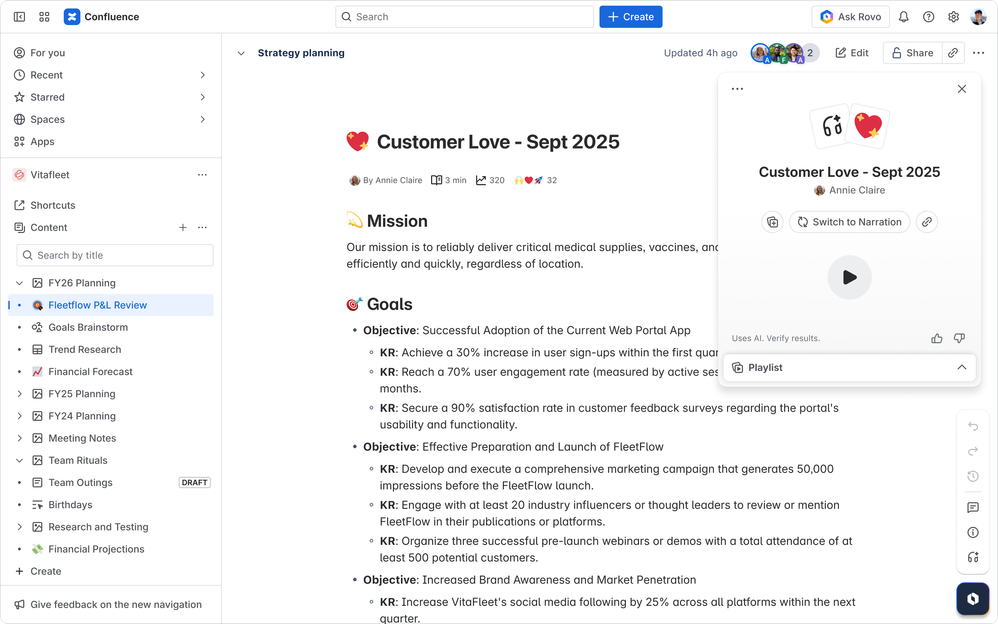Screen dimensions: 998x624
Task: Open the settings gear icon
Action: (x=953, y=17)
